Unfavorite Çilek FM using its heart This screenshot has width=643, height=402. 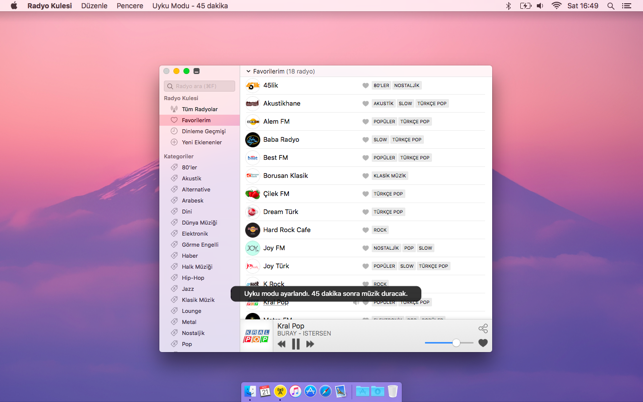(365, 194)
